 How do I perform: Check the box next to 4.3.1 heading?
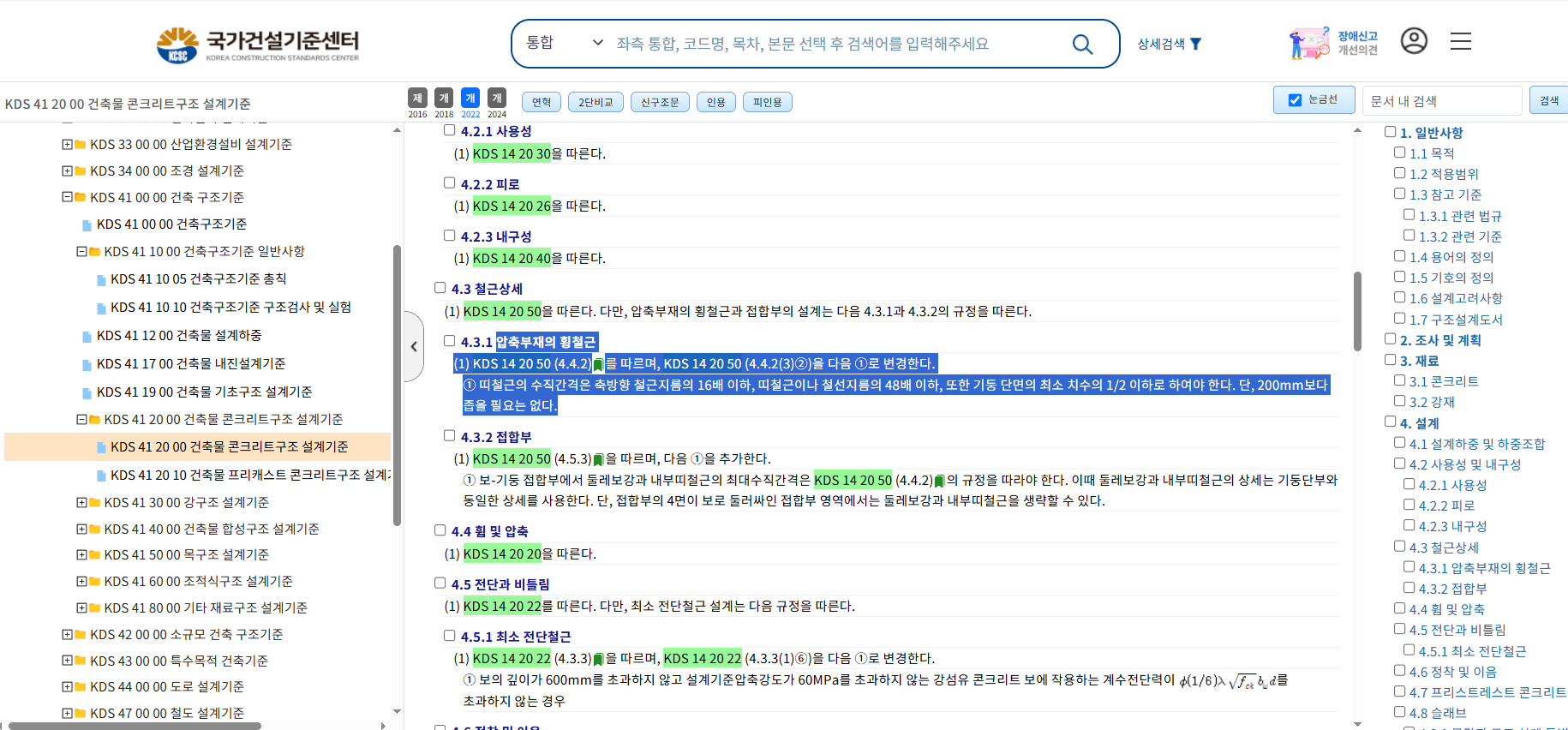pyautogui.click(x=449, y=341)
